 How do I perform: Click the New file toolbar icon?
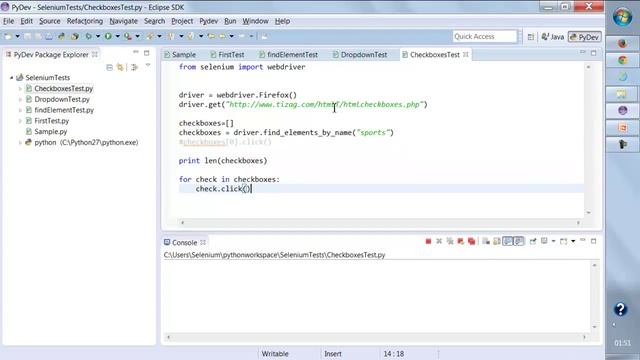click(8, 37)
